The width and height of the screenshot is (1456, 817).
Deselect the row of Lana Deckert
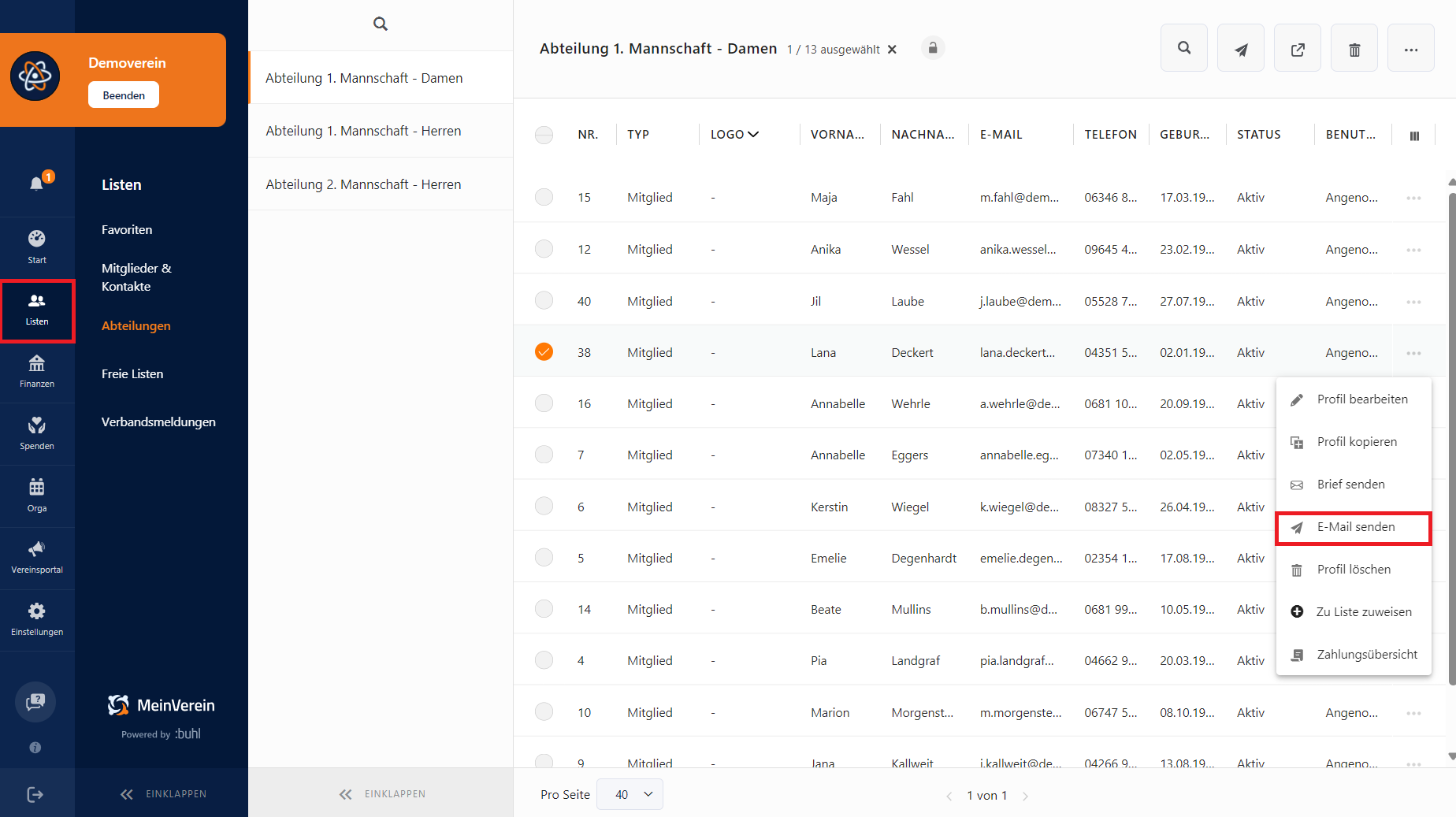(544, 351)
